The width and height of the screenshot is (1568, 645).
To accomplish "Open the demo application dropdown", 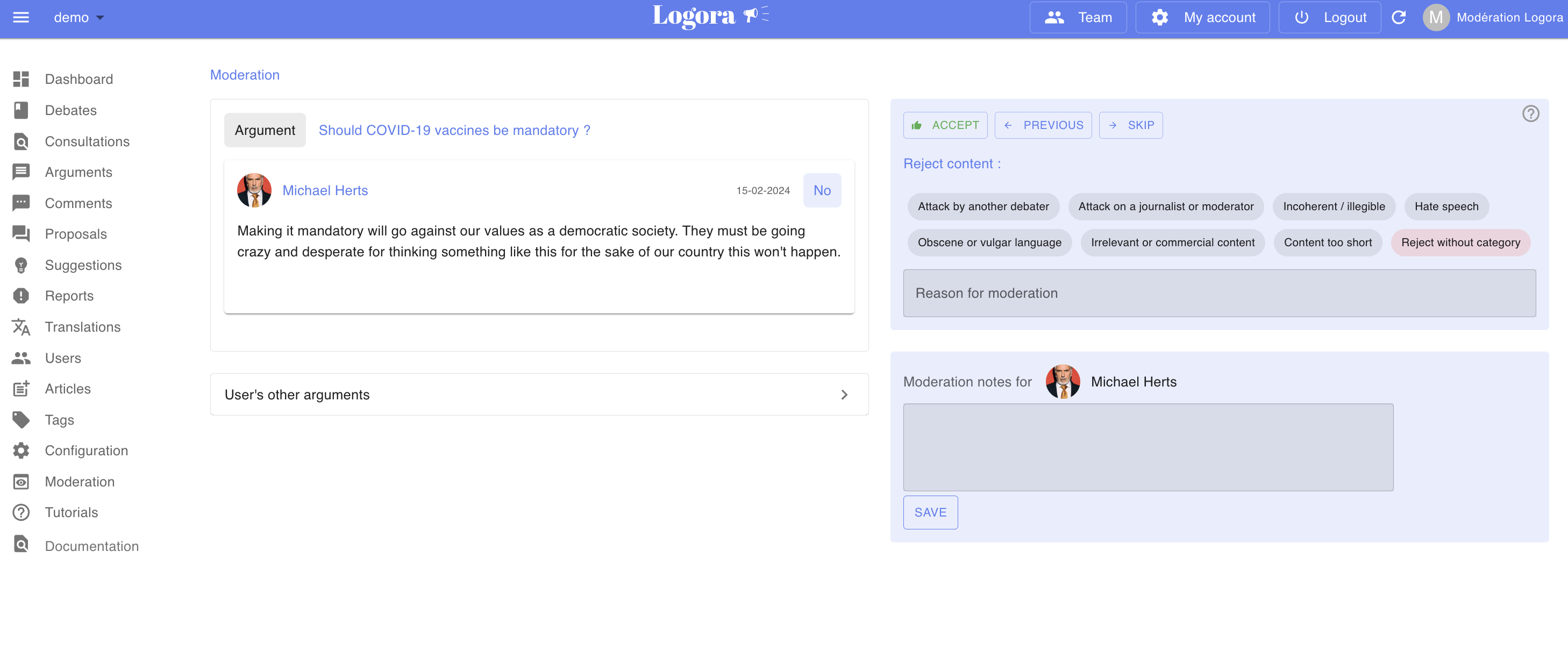I will point(79,17).
